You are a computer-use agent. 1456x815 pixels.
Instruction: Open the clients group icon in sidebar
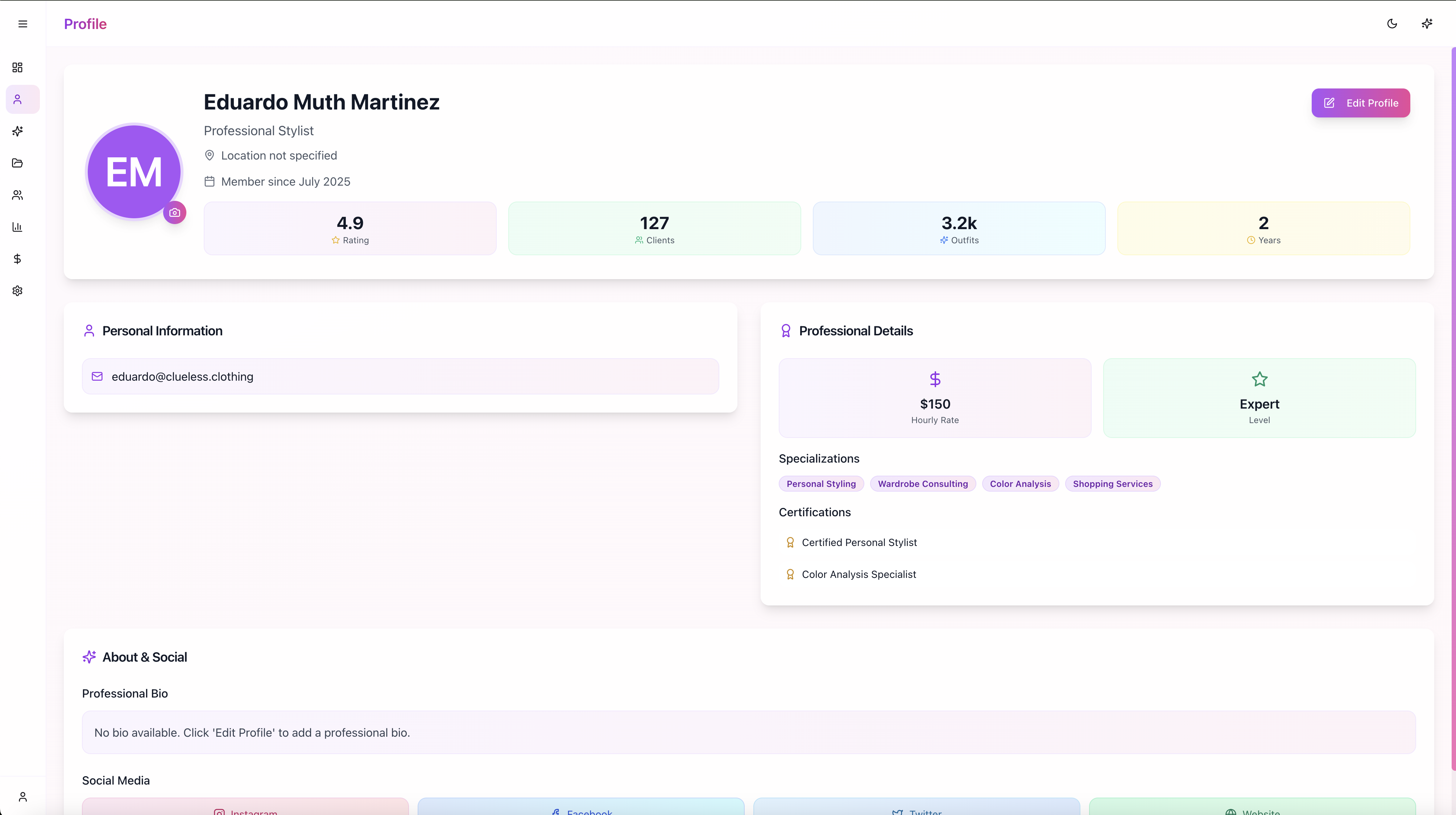(x=17, y=195)
